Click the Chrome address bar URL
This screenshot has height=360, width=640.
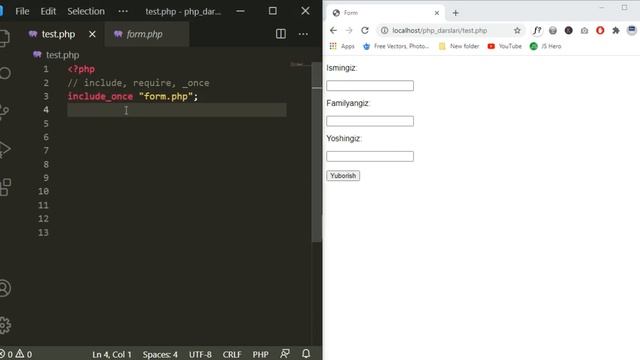[x=440, y=31]
